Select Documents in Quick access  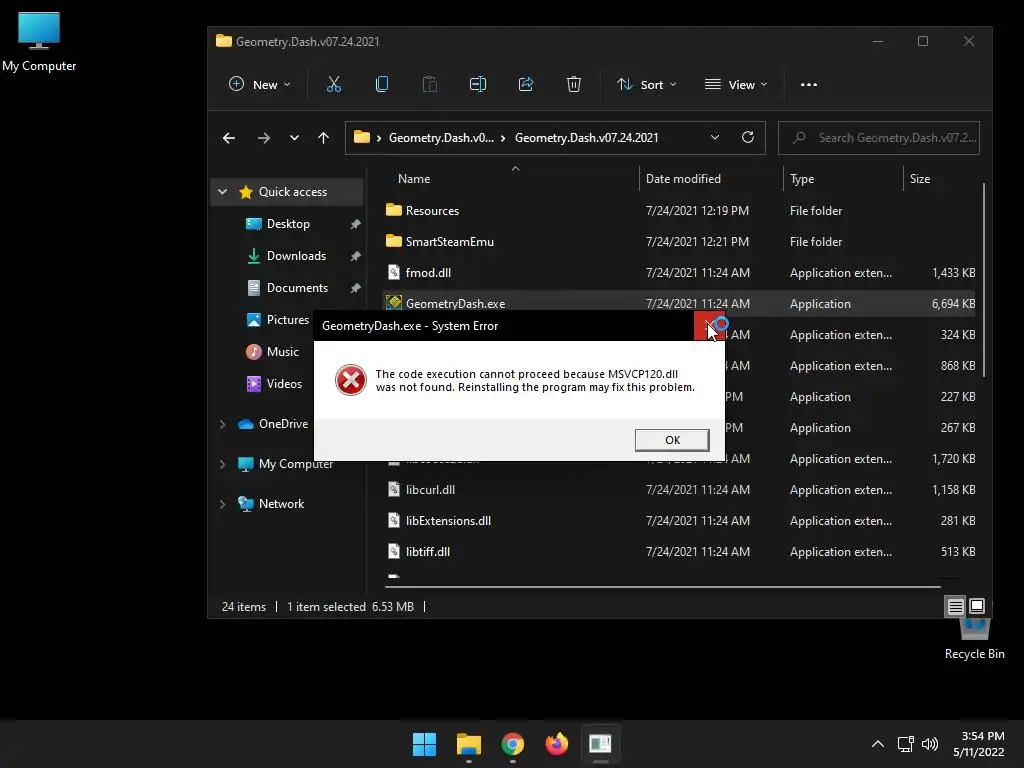297,288
